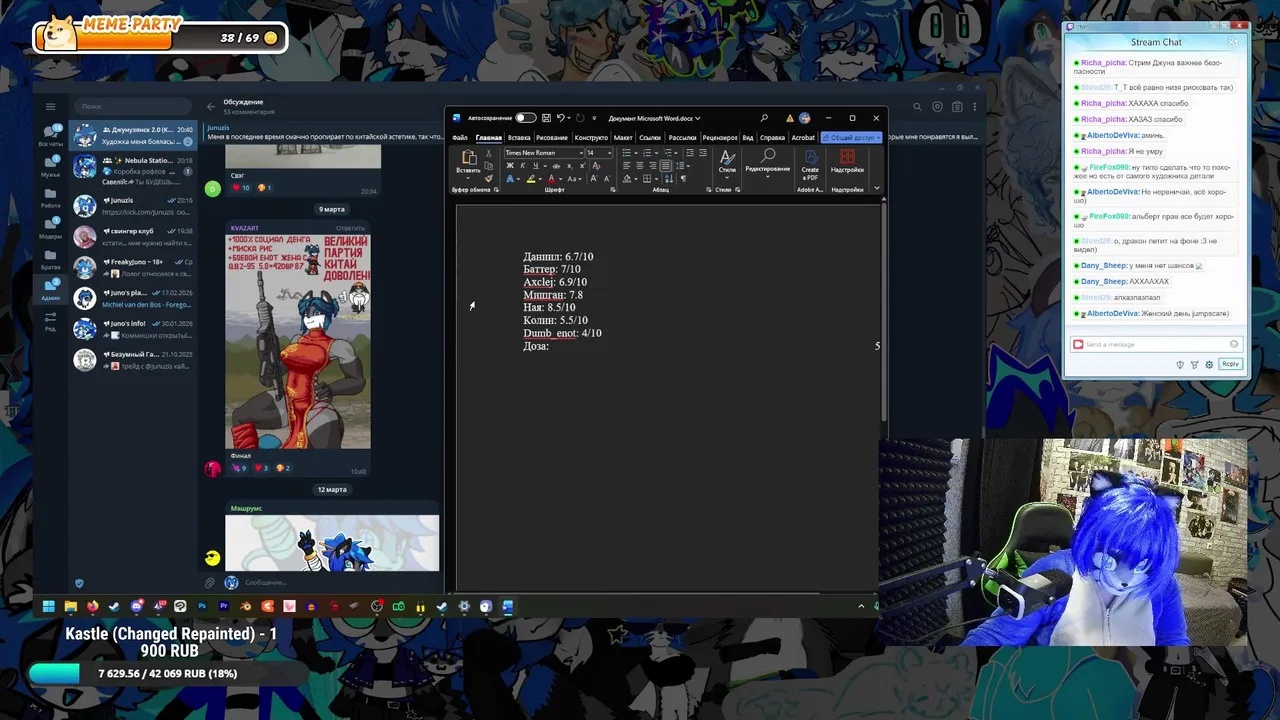This screenshot has width=1280, height=720.
Task: Open the свингер клуб chat
Action: click(x=134, y=236)
